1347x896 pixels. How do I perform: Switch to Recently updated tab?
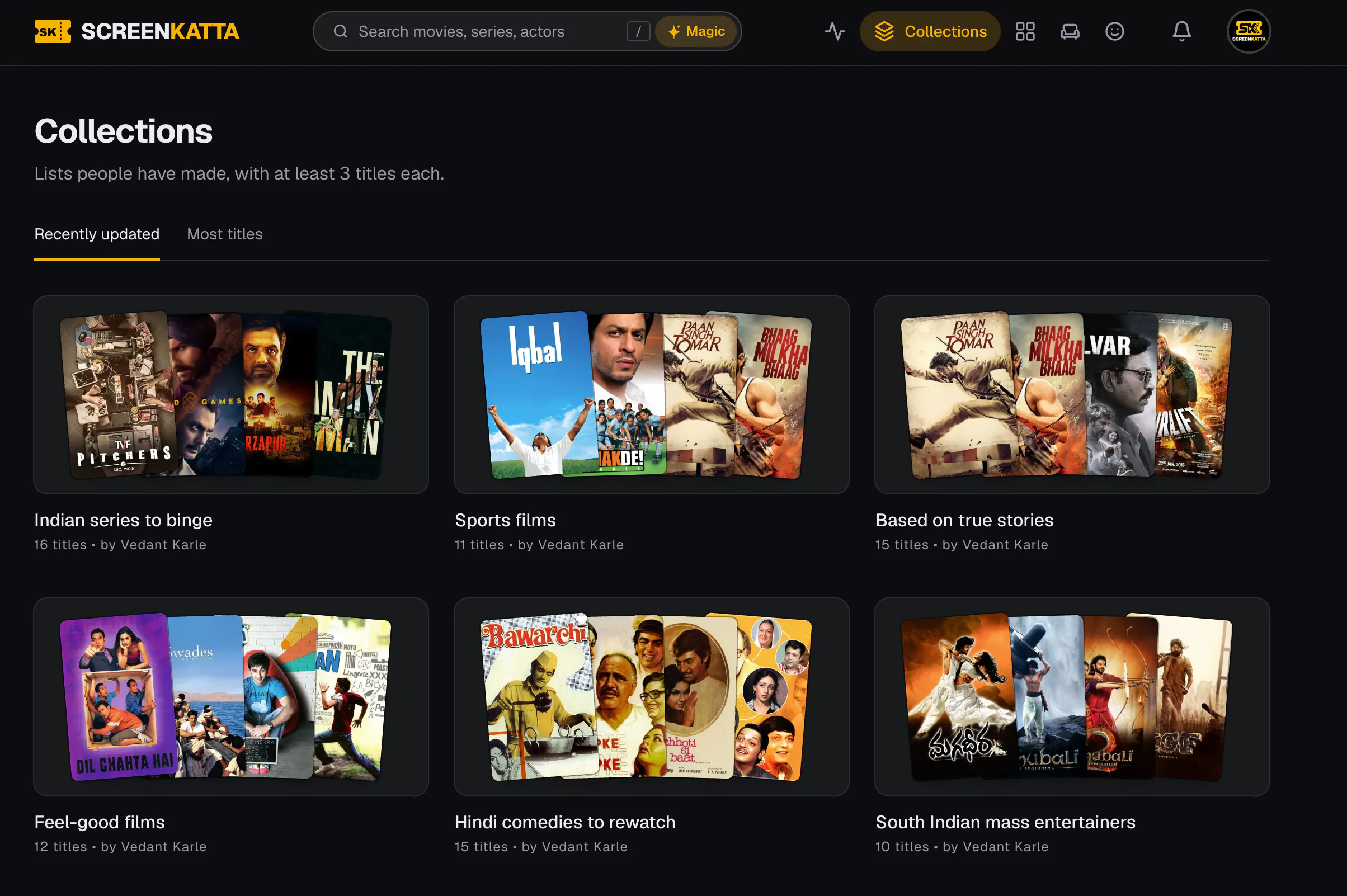97,234
